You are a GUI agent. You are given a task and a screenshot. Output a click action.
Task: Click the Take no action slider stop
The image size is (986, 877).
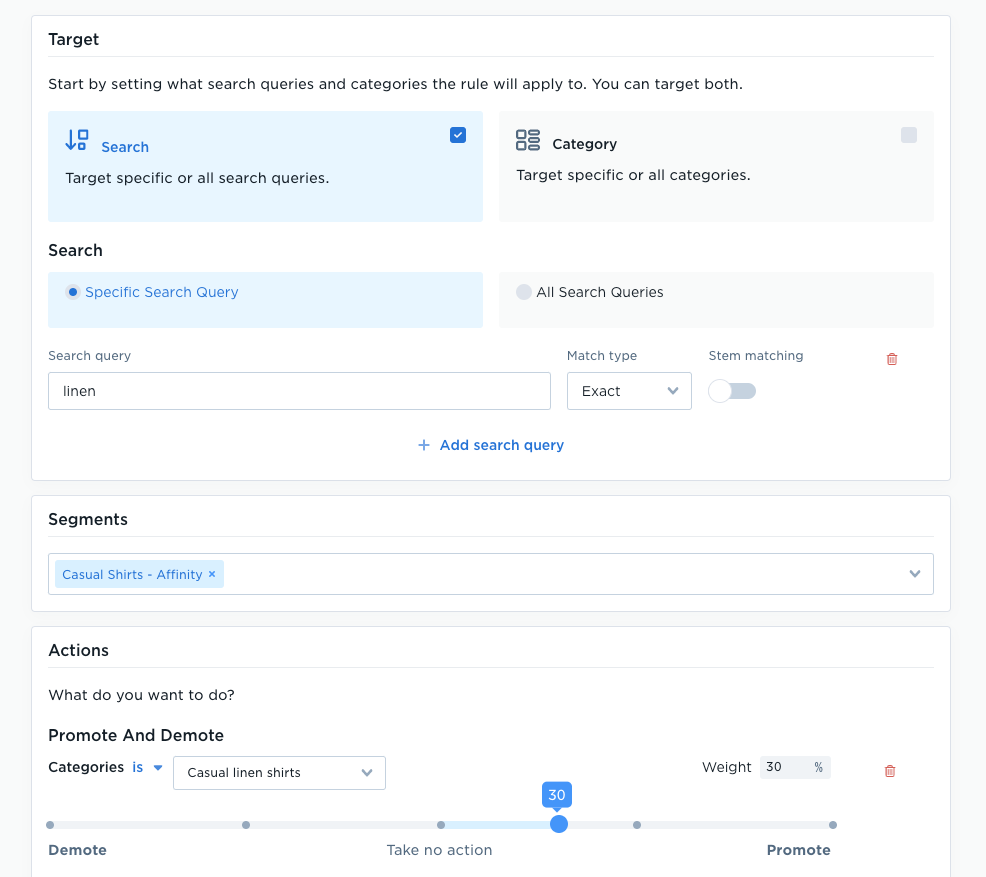441,825
